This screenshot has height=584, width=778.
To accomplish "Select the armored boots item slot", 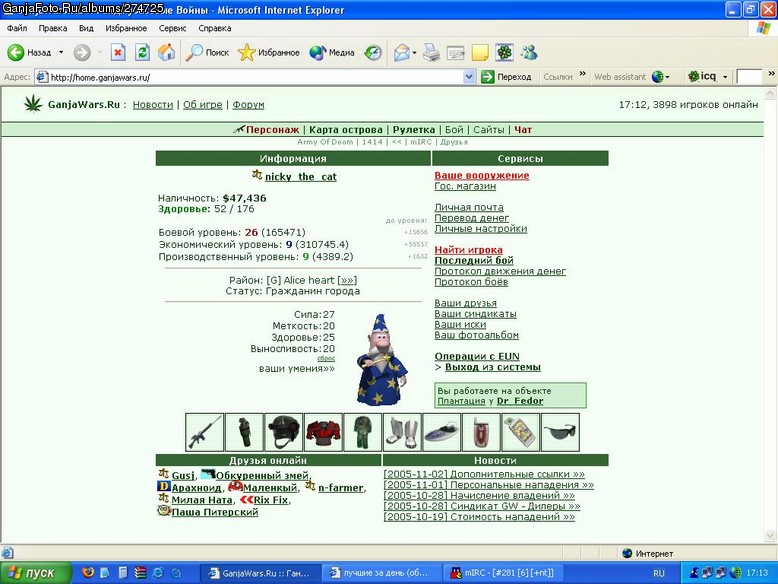I will point(402,432).
